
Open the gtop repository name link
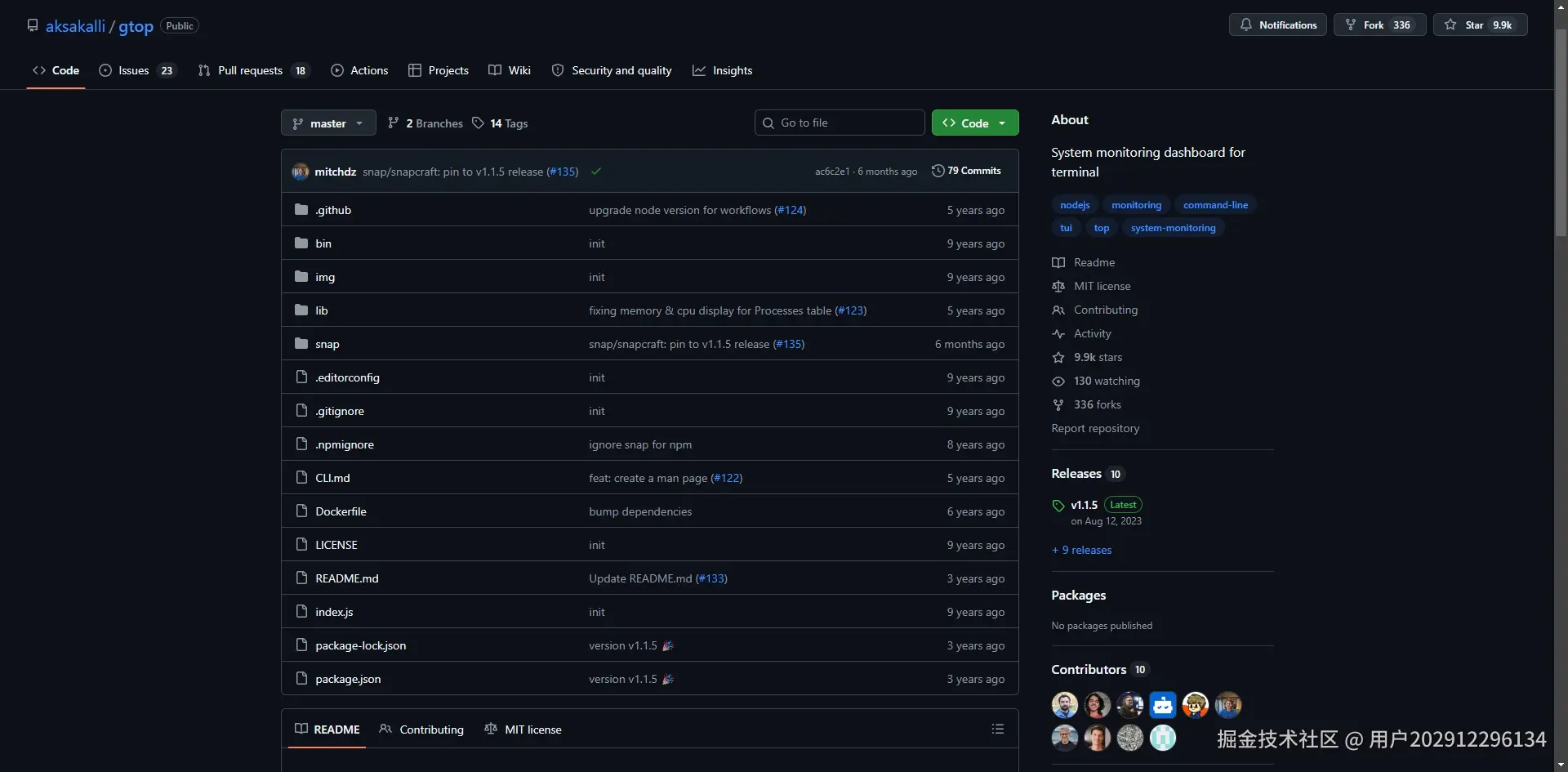click(x=136, y=26)
